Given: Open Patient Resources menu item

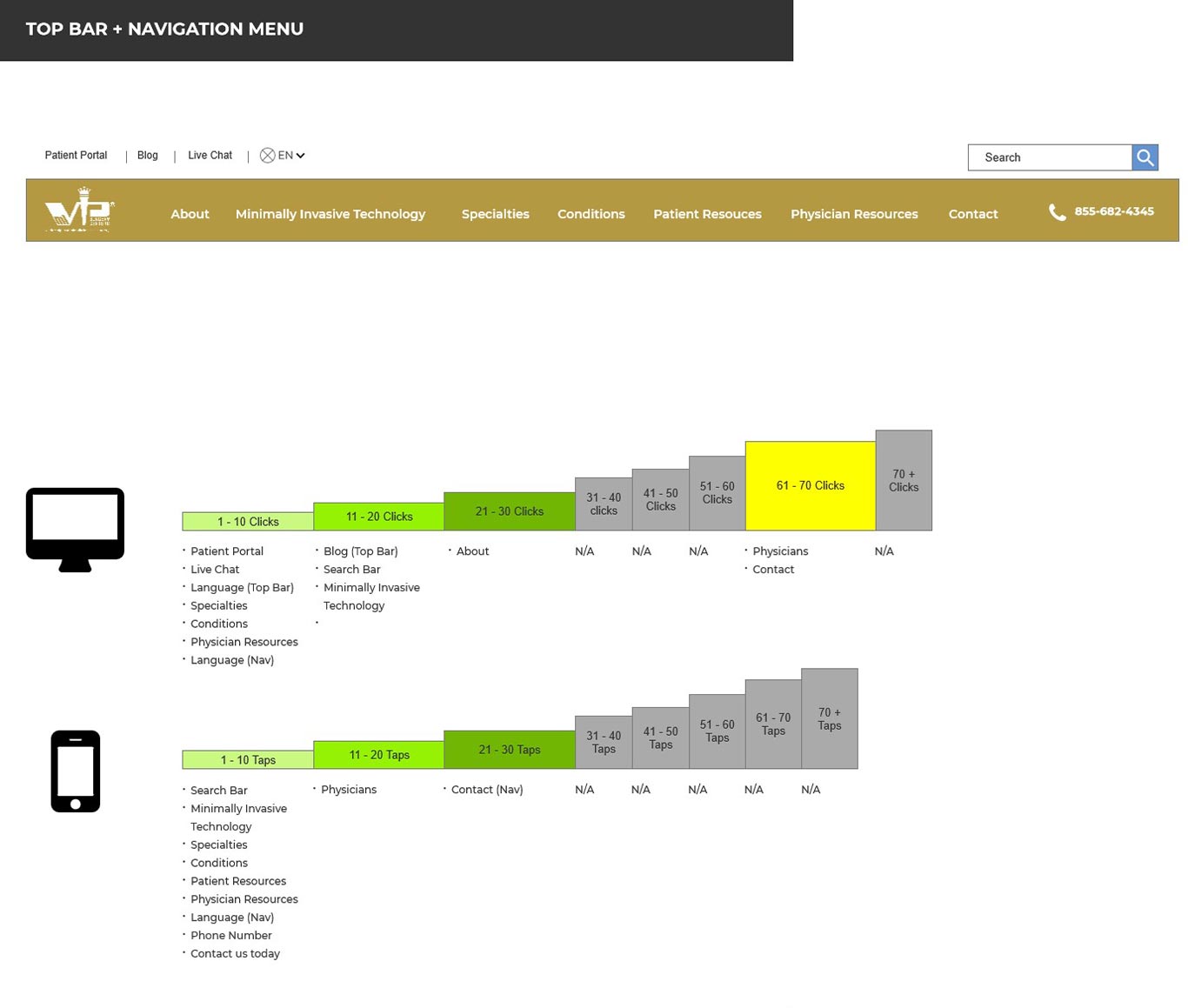Looking at the screenshot, I should pyautogui.click(x=707, y=214).
